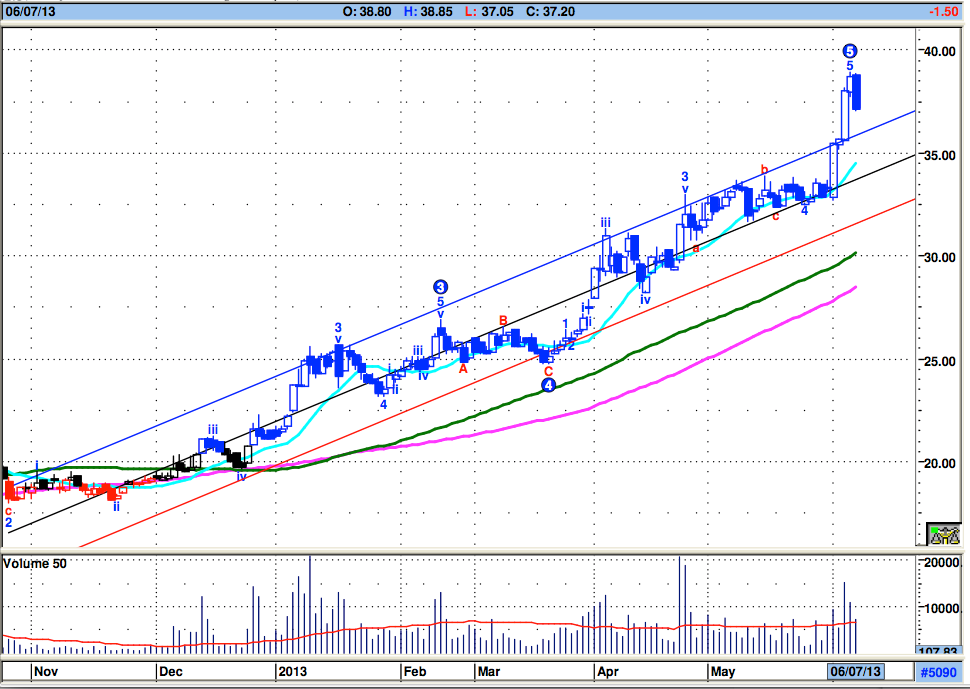This screenshot has height=689, width=970.
Task: Click the circled 4 wave marker
Action: (548, 385)
